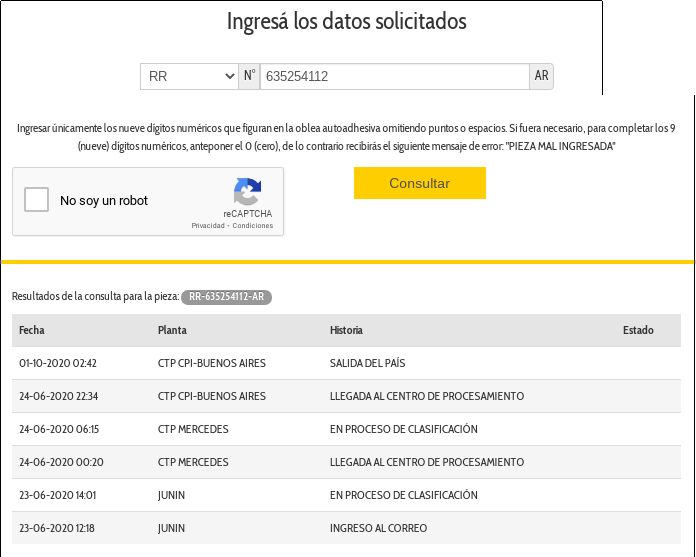Click JUNIN in the 12:18 row

[x=171, y=528]
